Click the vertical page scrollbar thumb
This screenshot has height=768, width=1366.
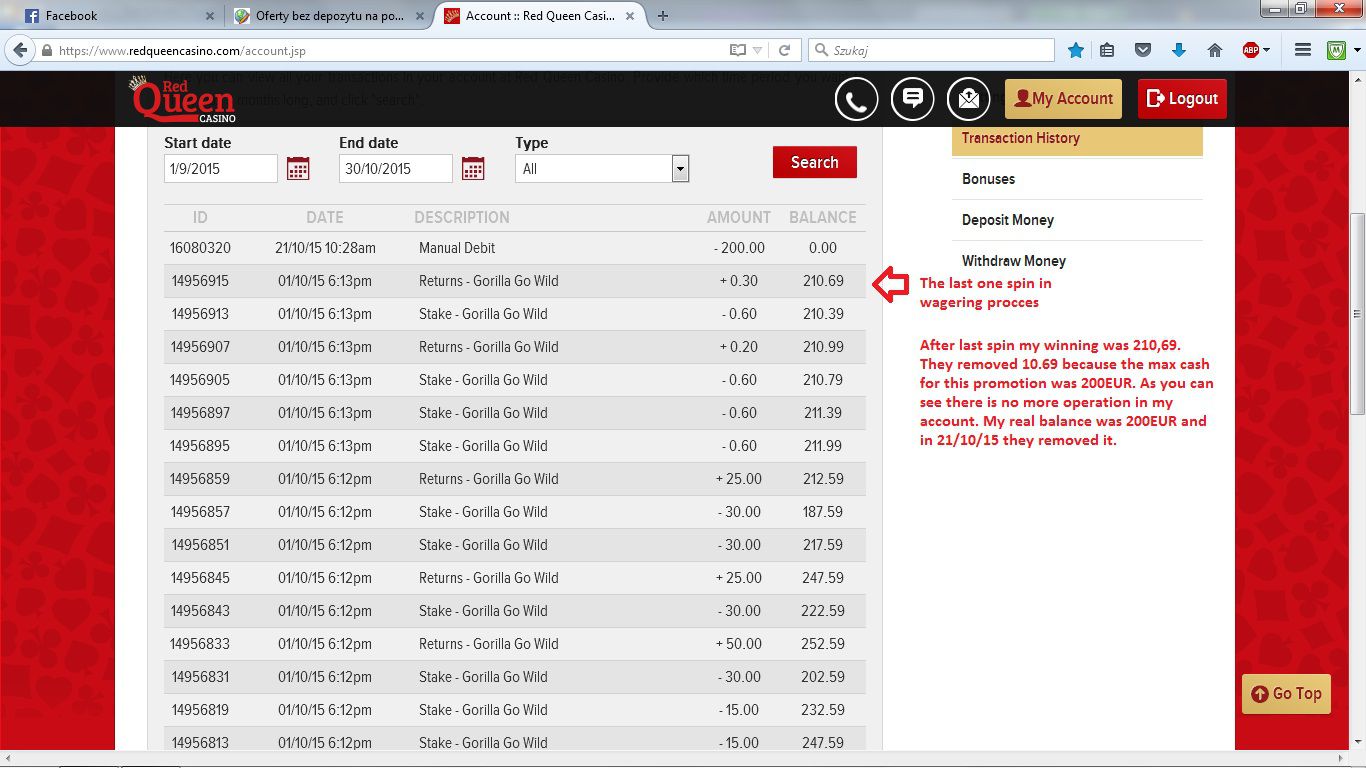click(1357, 314)
